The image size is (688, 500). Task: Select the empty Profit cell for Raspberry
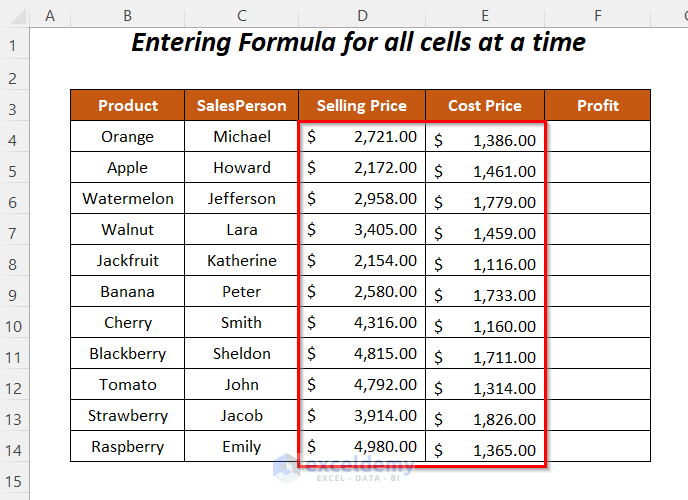point(598,447)
